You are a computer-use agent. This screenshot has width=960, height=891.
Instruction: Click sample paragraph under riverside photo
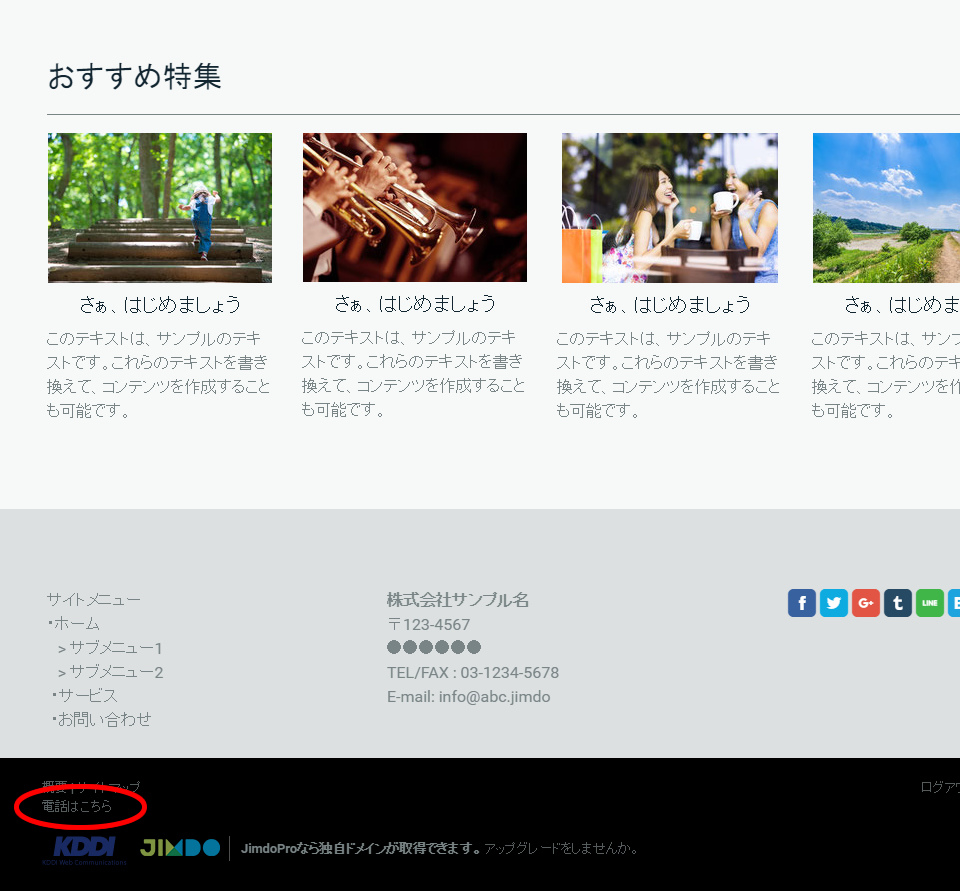click(885, 374)
